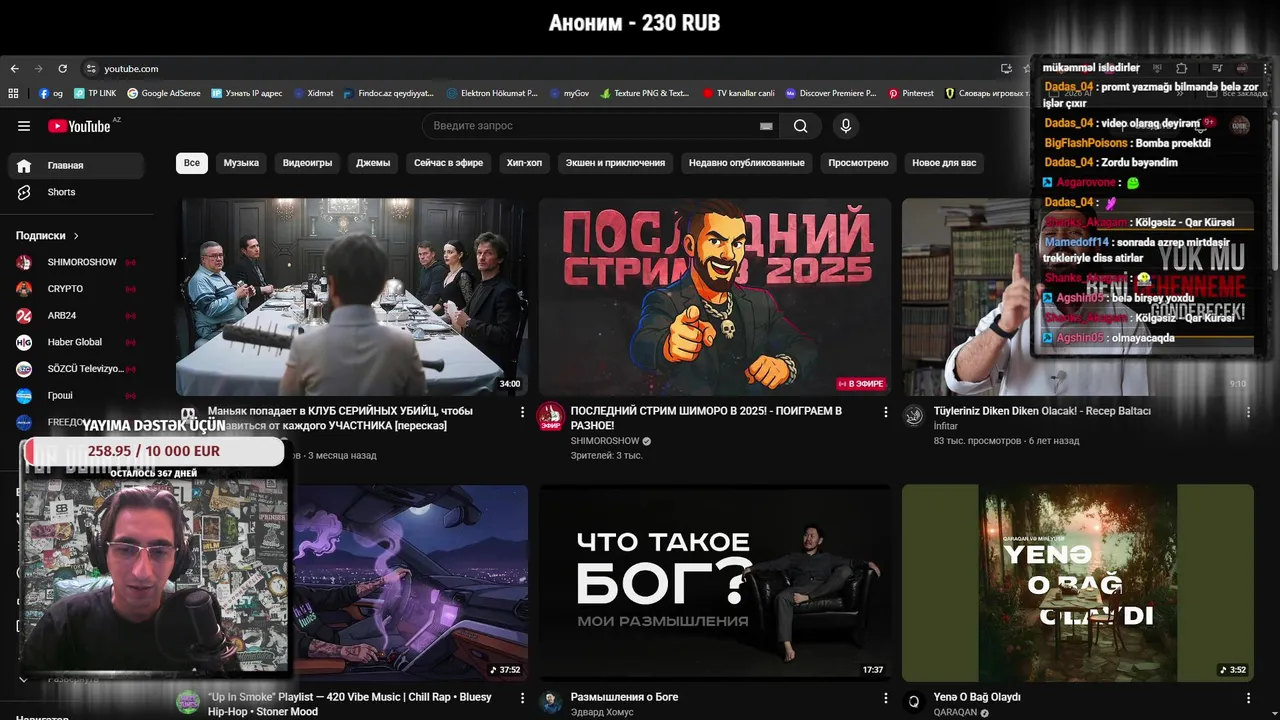Open the Гроші subscription
Viewport: 1280px width, 720px height.
[76, 395]
